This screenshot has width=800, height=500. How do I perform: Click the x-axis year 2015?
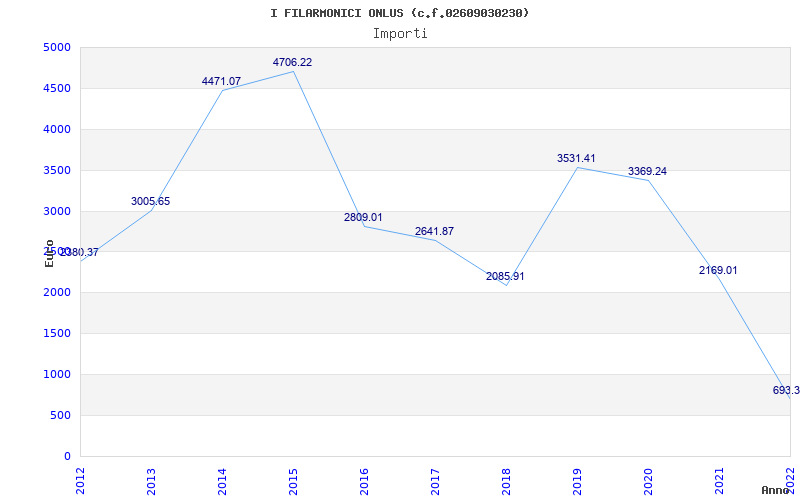[x=293, y=482]
